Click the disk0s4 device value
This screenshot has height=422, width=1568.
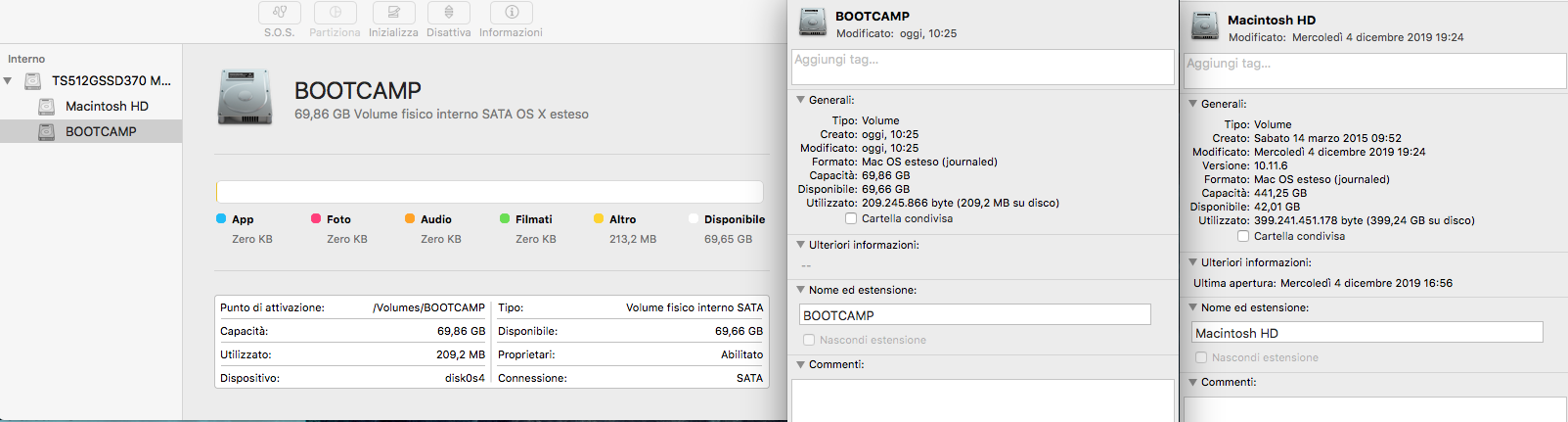[465, 378]
